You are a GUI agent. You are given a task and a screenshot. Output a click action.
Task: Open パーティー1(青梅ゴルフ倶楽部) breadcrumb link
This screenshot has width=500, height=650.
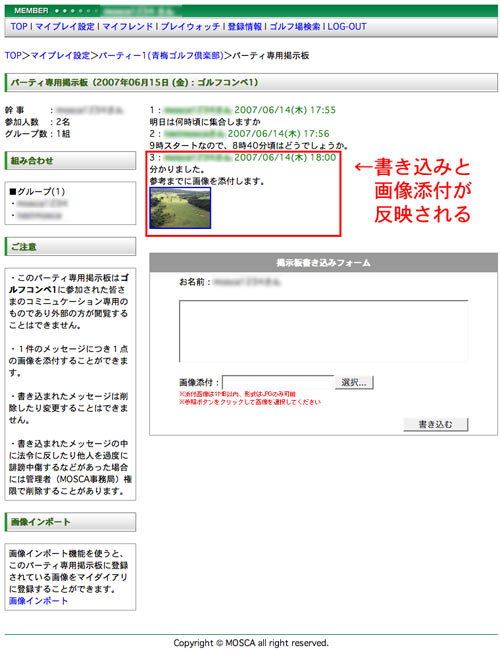[161, 55]
